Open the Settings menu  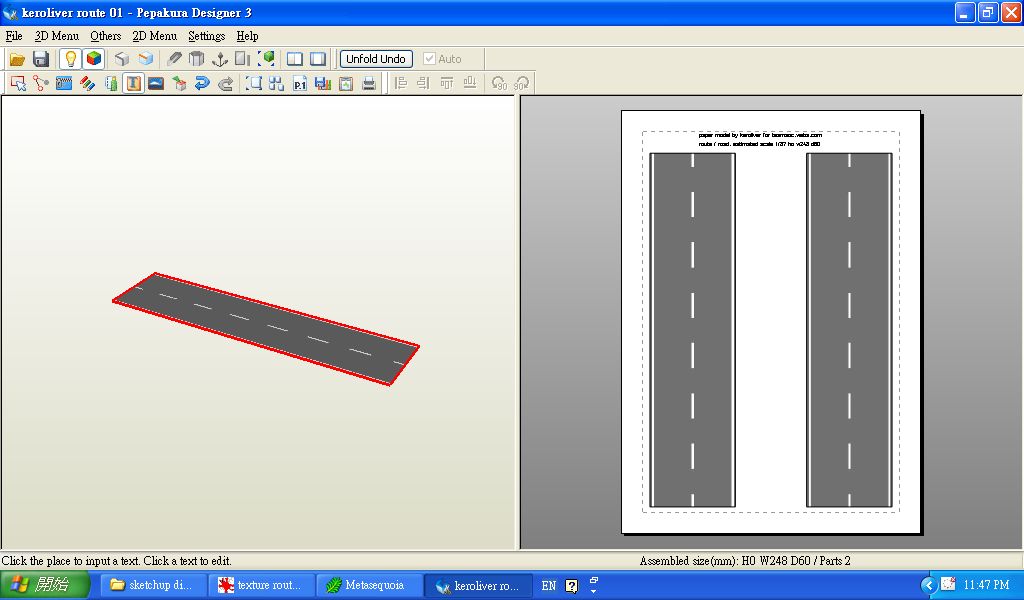(206, 36)
